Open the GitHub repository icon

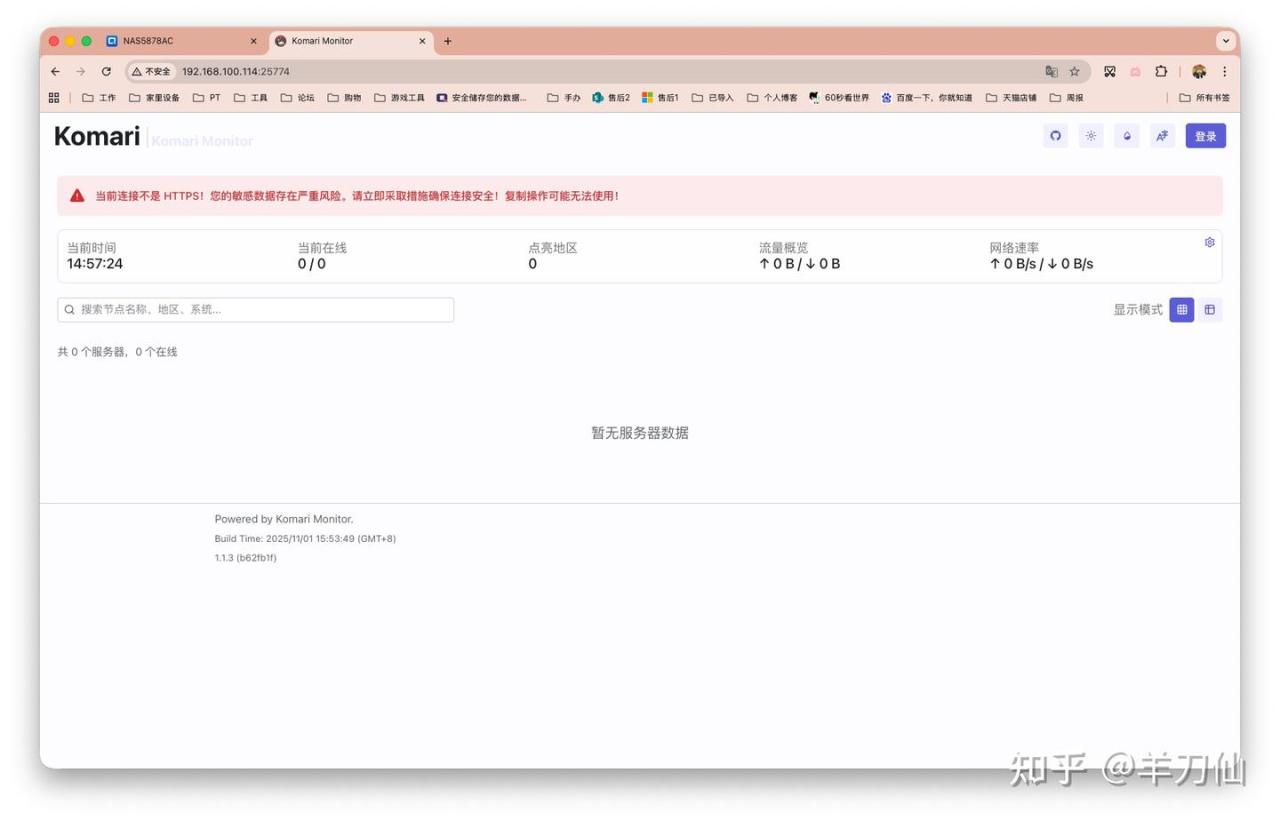(x=1055, y=137)
